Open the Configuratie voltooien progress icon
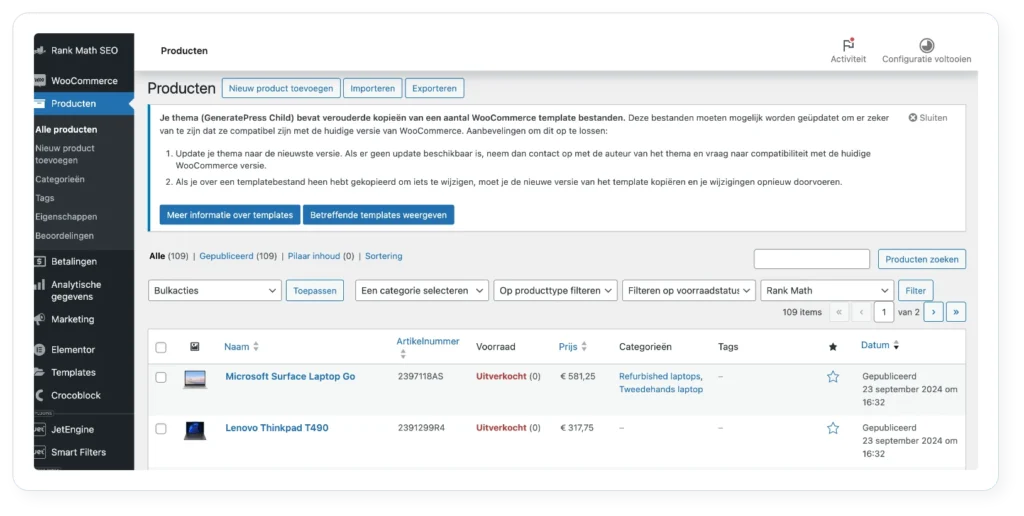Screen dimensions: 1024x516 click(x=926, y=45)
